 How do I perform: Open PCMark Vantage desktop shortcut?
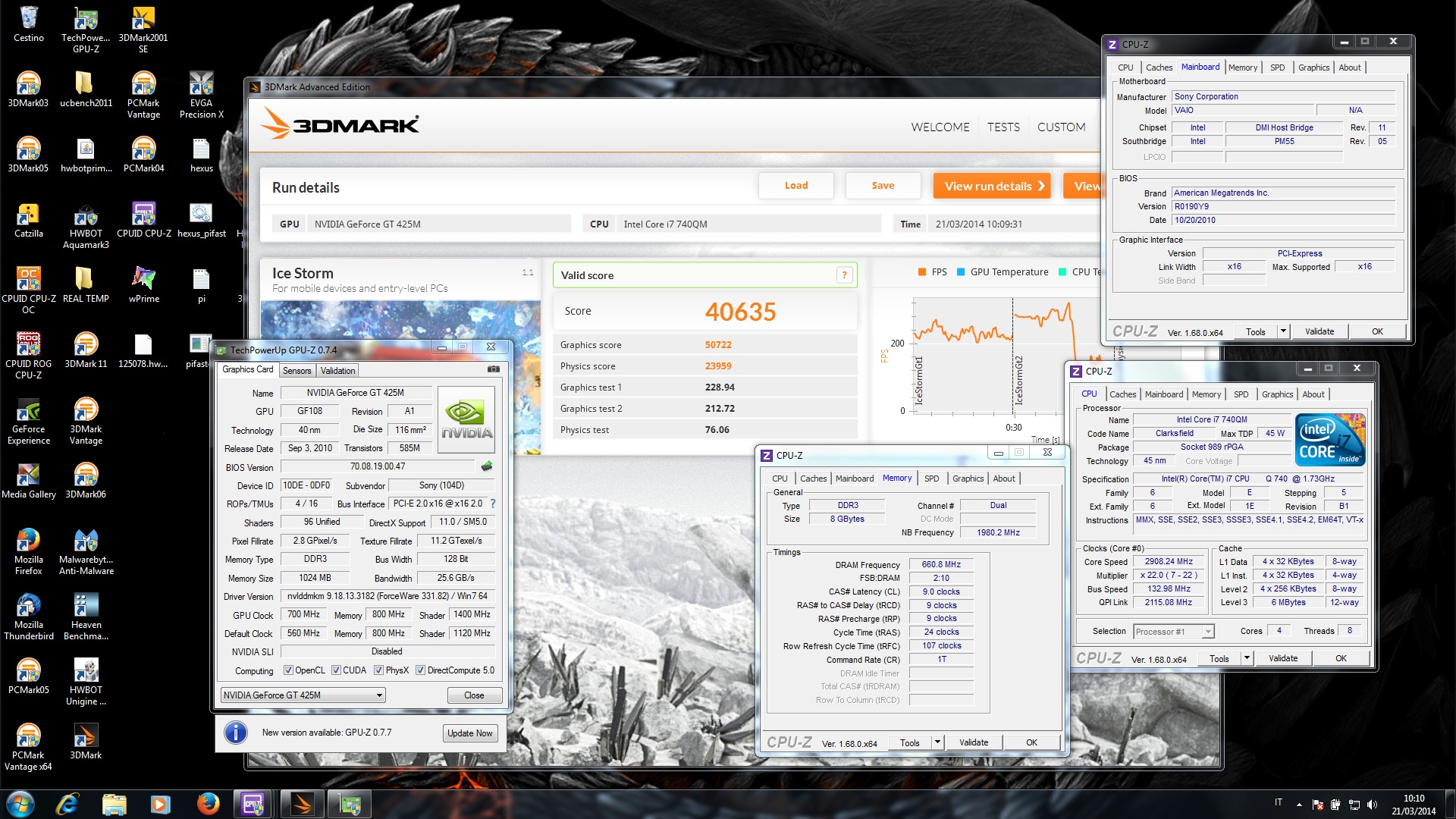coord(143,96)
